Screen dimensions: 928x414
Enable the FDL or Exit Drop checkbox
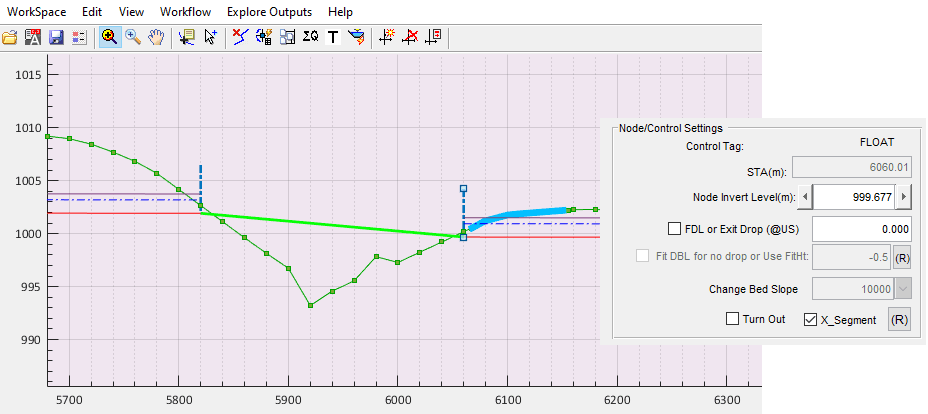[x=674, y=228]
